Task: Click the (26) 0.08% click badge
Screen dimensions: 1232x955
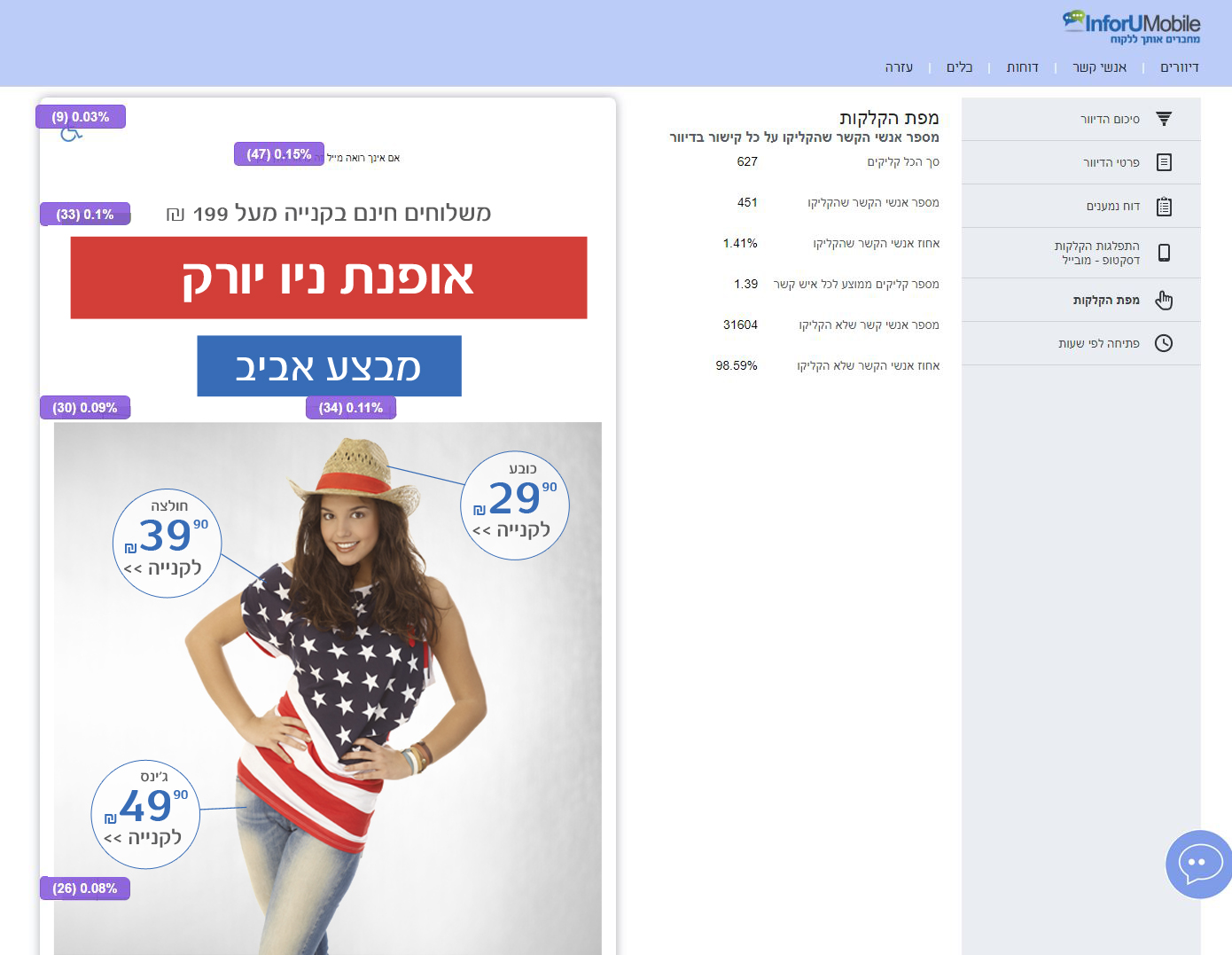Action: coord(85,888)
